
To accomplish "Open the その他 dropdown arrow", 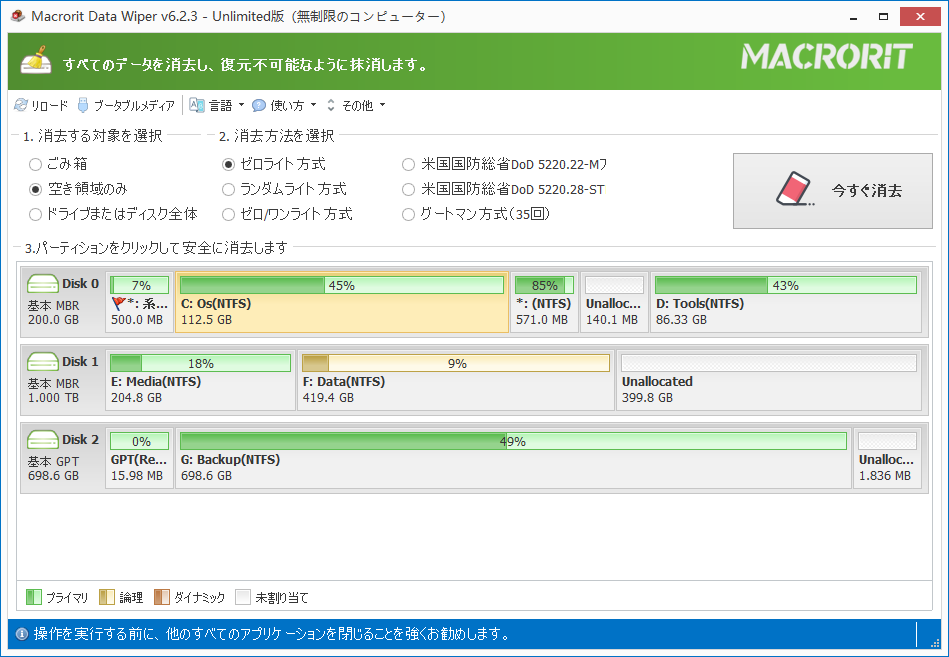I will pyautogui.click(x=383, y=105).
